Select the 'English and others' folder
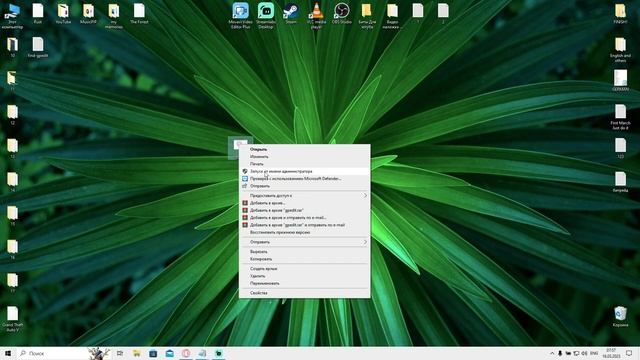Viewport: 640px width, 360px height. click(x=620, y=49)
